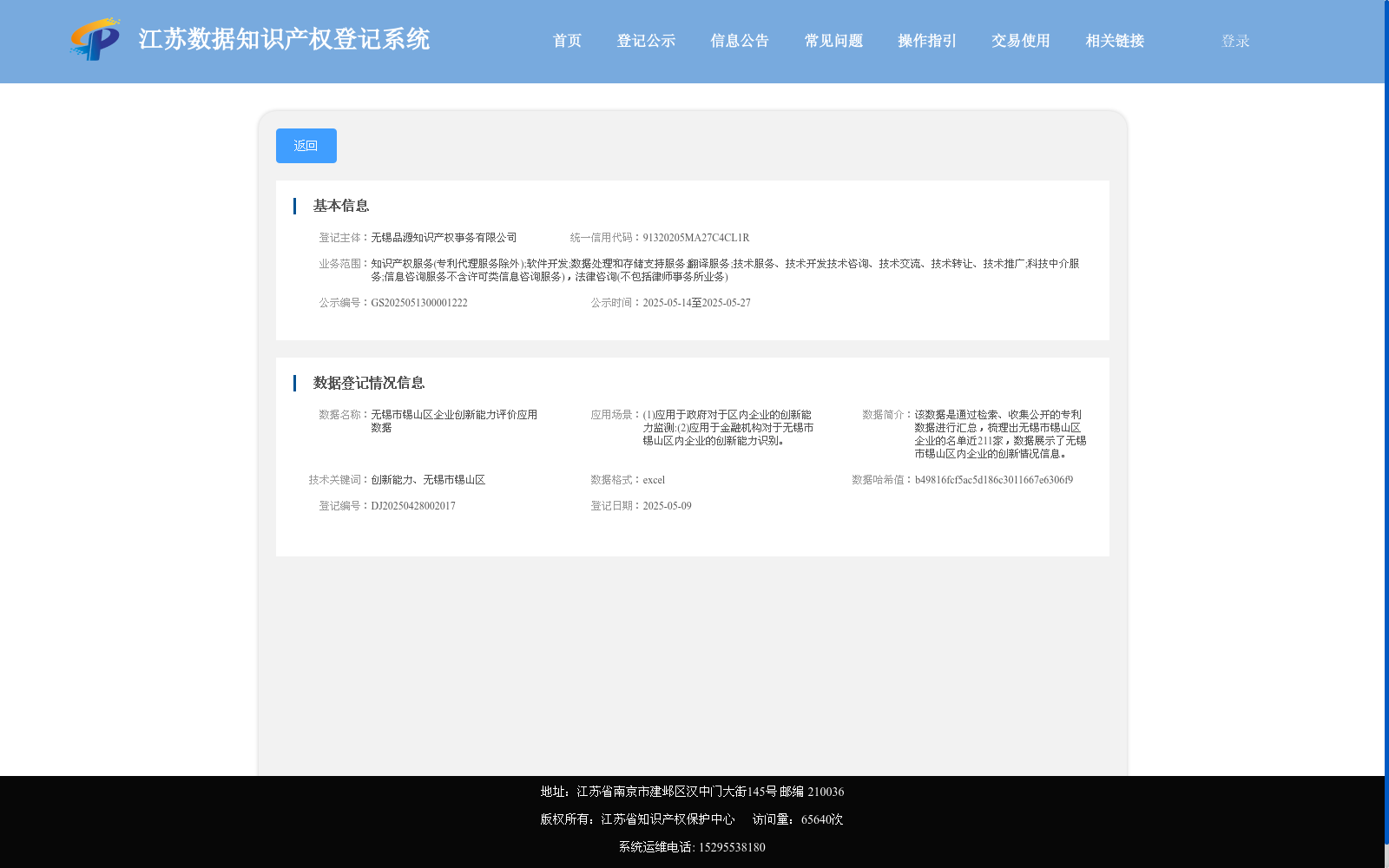Click the 江苏数据知识产权登记系统 site title

284,40
